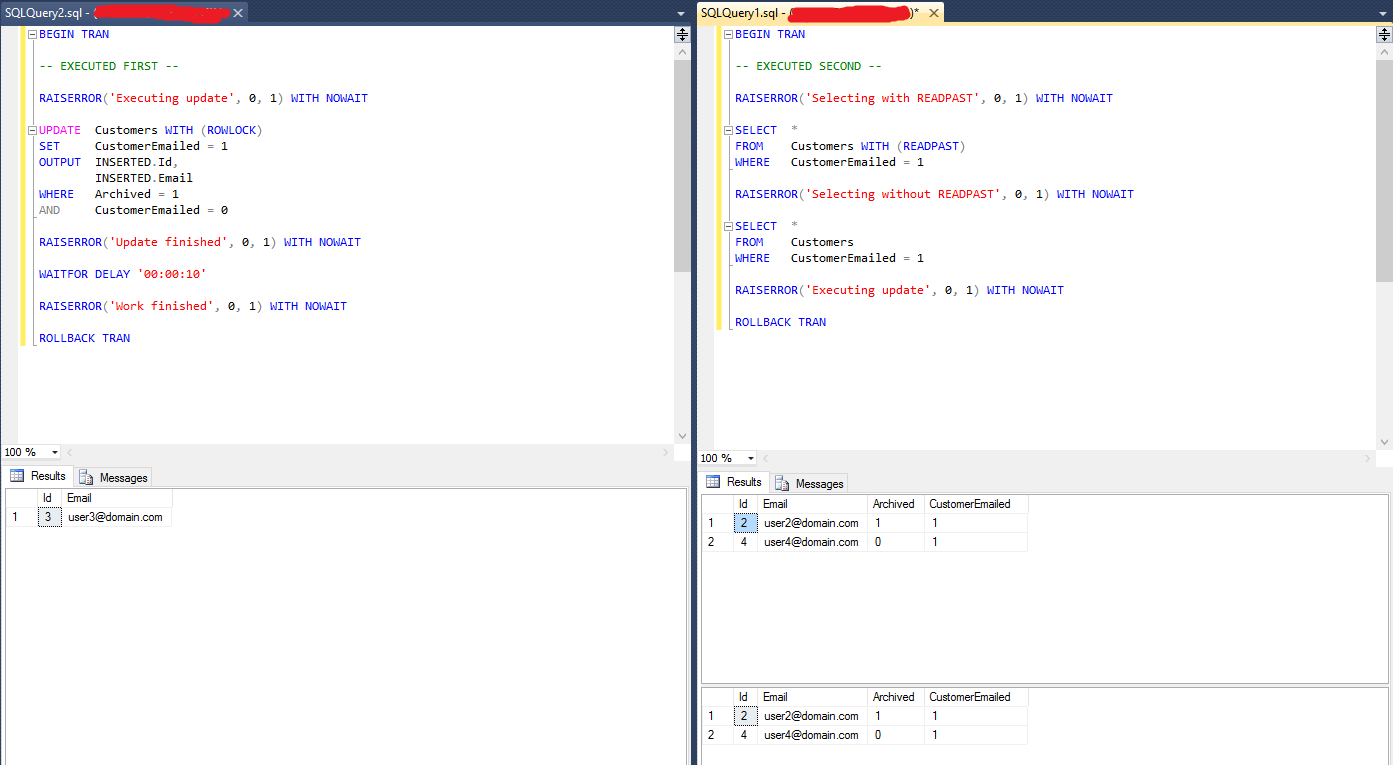Click the 'Update finished' RAISERROR line
The image size is (1398, 765).
tap(200, 242)
